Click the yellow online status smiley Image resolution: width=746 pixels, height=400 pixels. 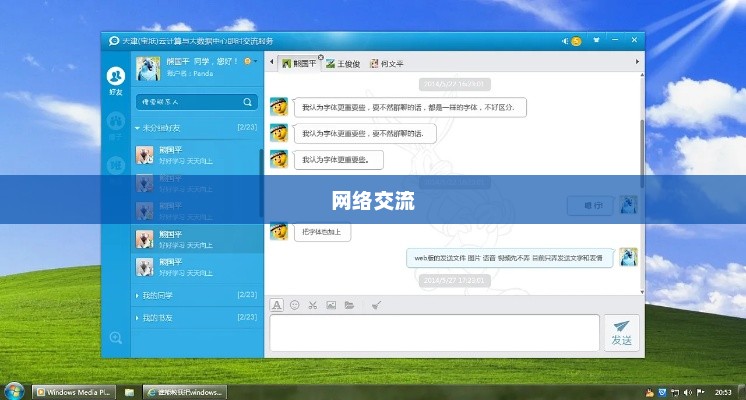click(x=247, y=61)
